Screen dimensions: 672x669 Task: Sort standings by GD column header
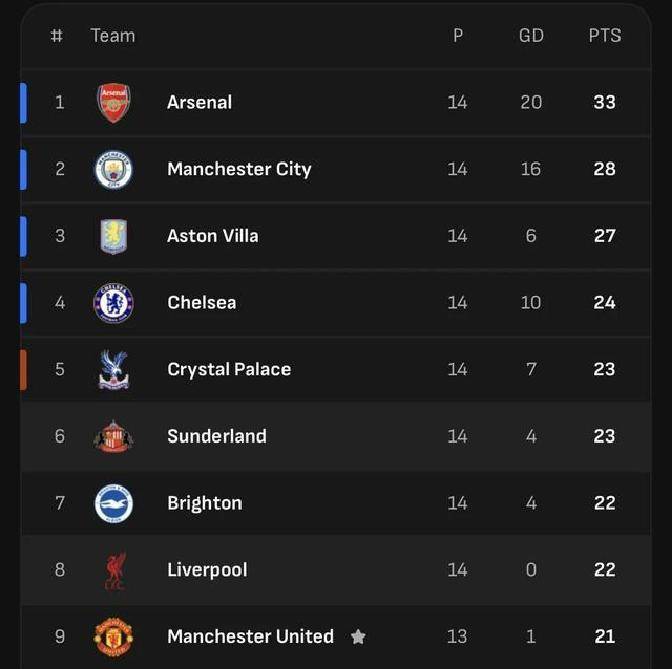click(x=531, y=35)
